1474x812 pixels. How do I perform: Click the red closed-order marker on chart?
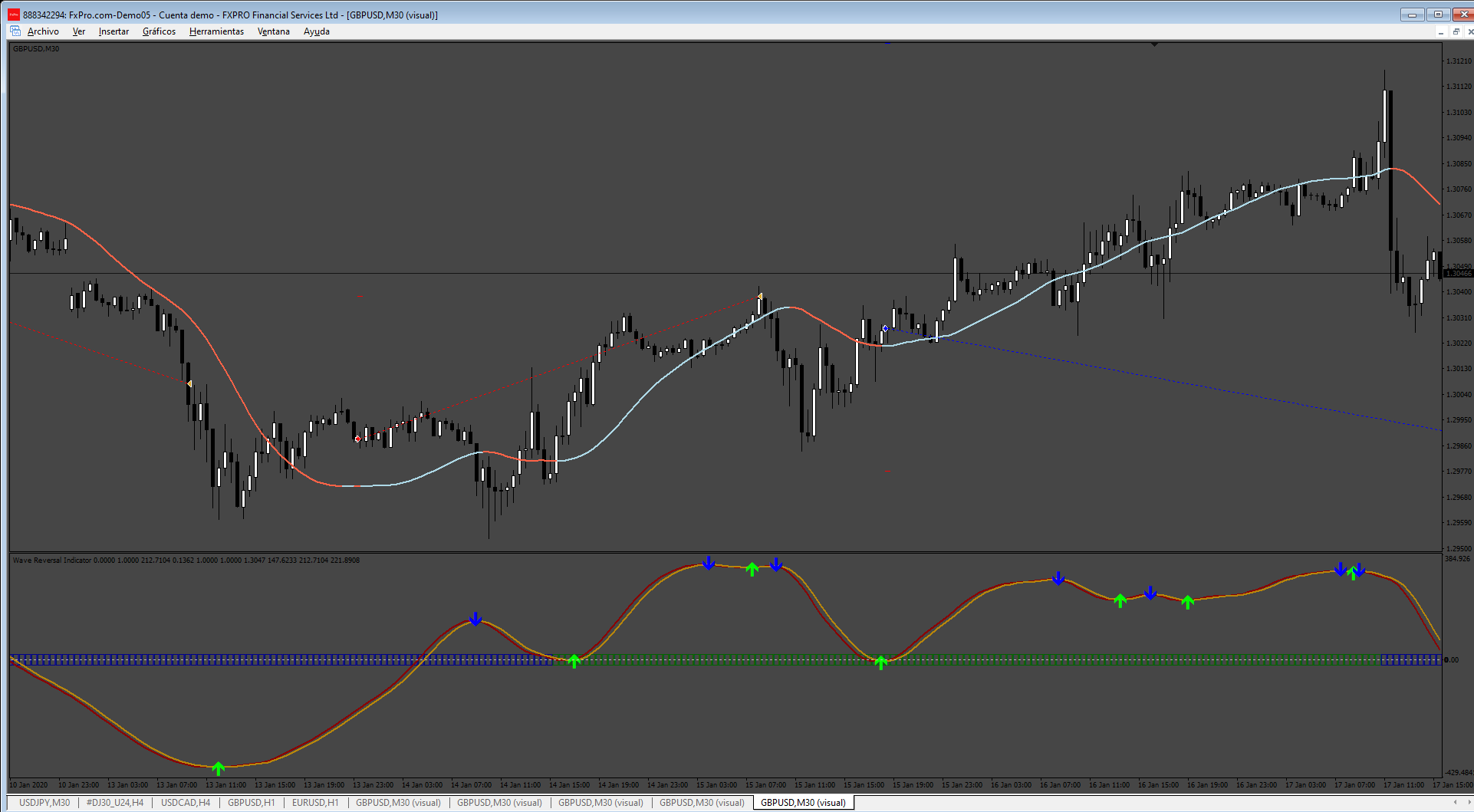pyautogui.click(x=357, y=439)
